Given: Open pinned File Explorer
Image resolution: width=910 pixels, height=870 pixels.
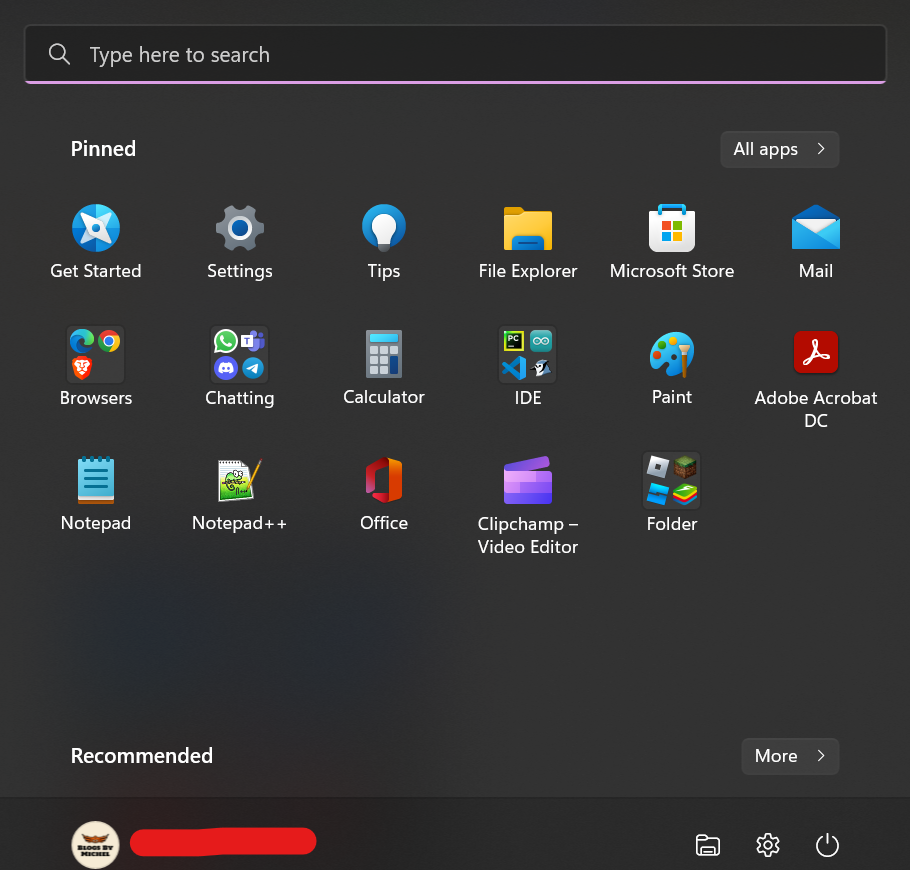Looking at the screenshot, I should (528, 229).
